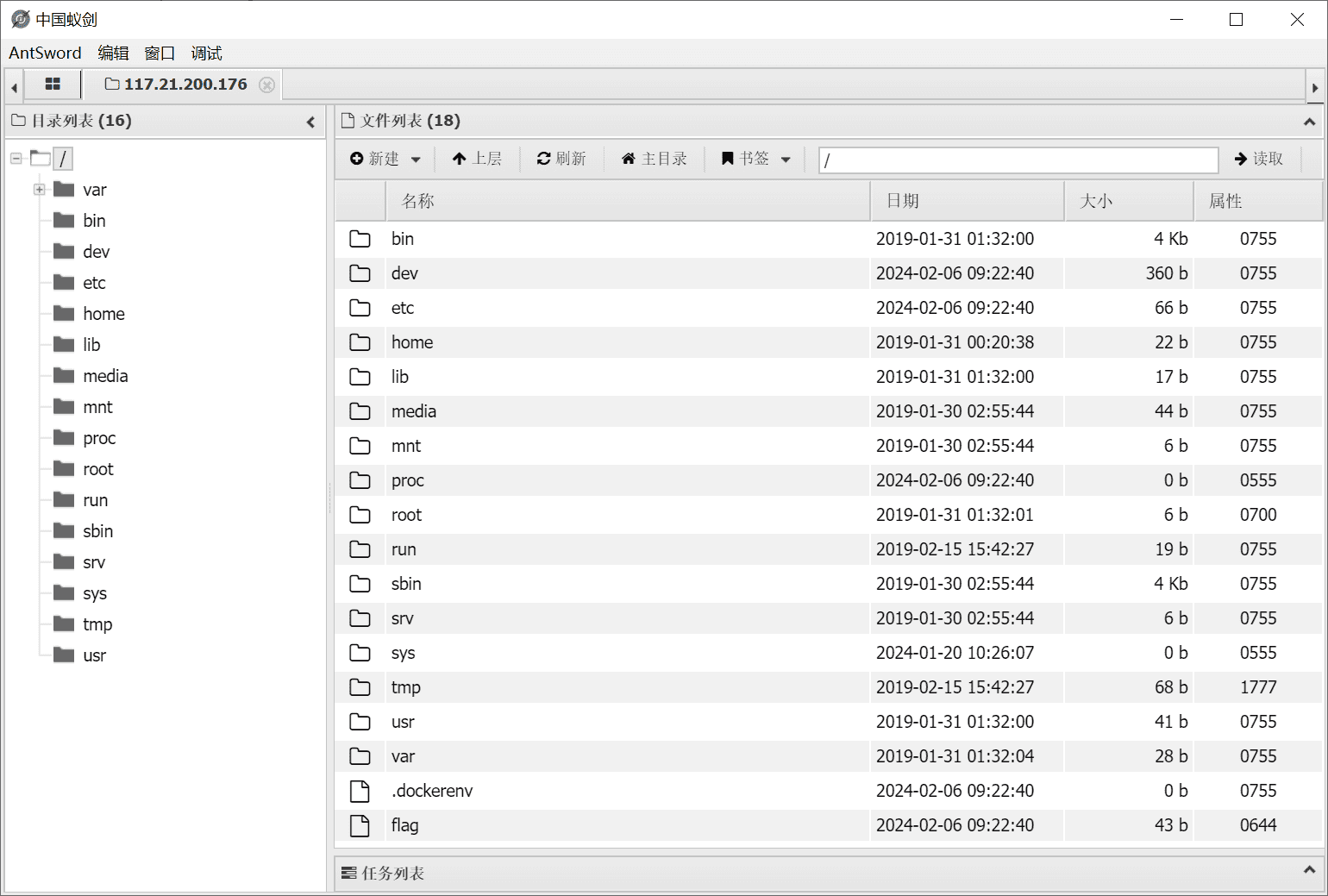Viewport: 1328px width, 896px height.
Task: Sort by the 大小 column header
Action: [x=1128, y=201]
